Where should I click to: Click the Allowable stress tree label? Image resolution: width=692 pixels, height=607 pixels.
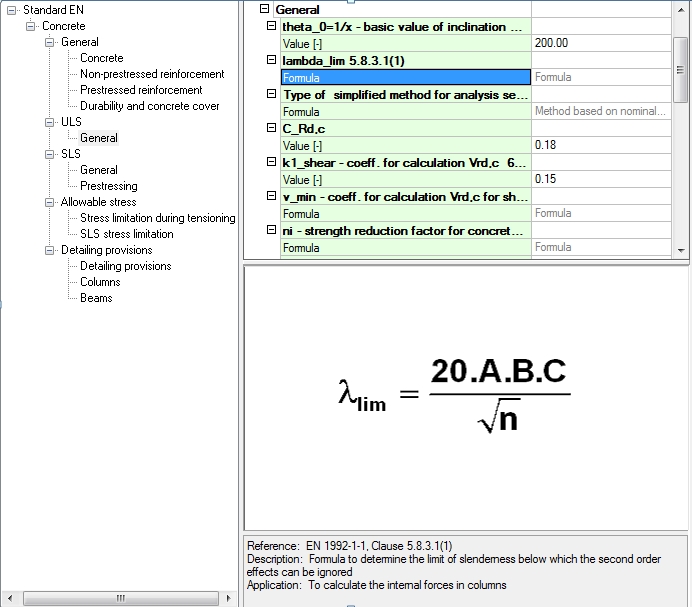tap(98, 202)
